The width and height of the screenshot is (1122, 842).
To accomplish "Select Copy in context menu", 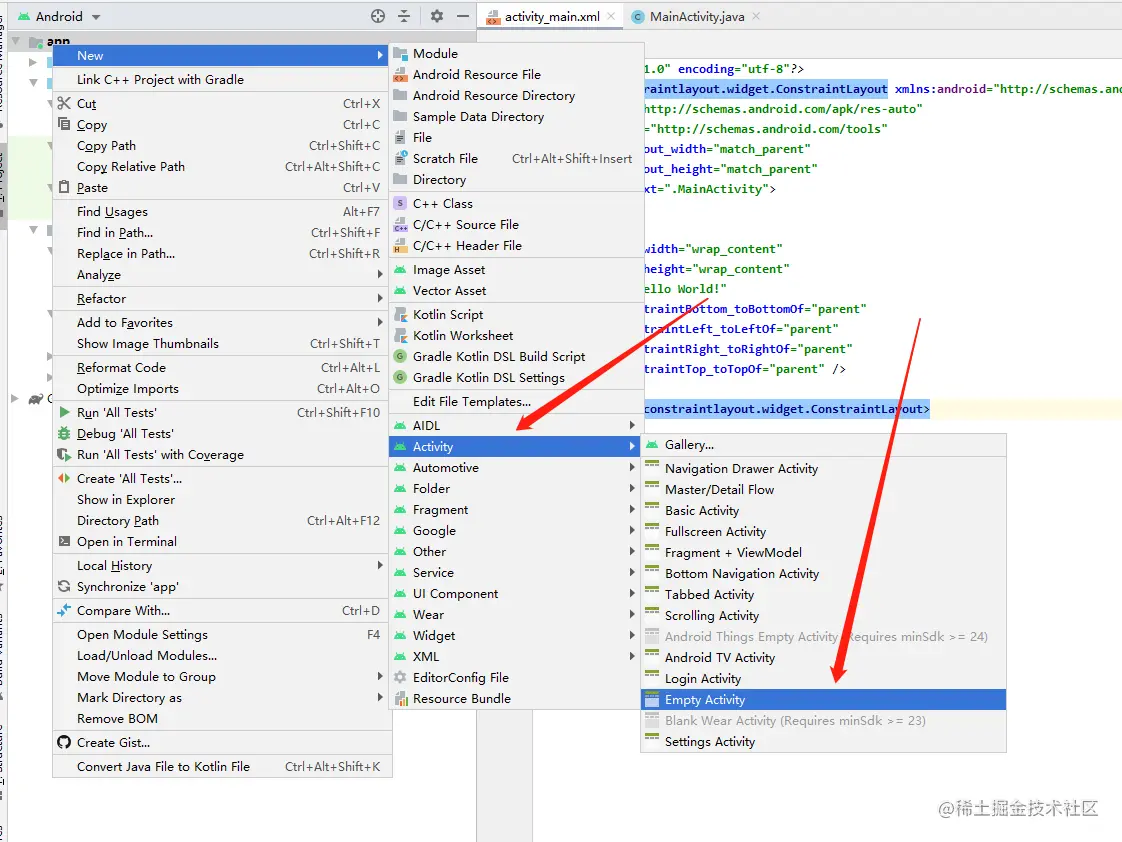I will pos(222,124).
